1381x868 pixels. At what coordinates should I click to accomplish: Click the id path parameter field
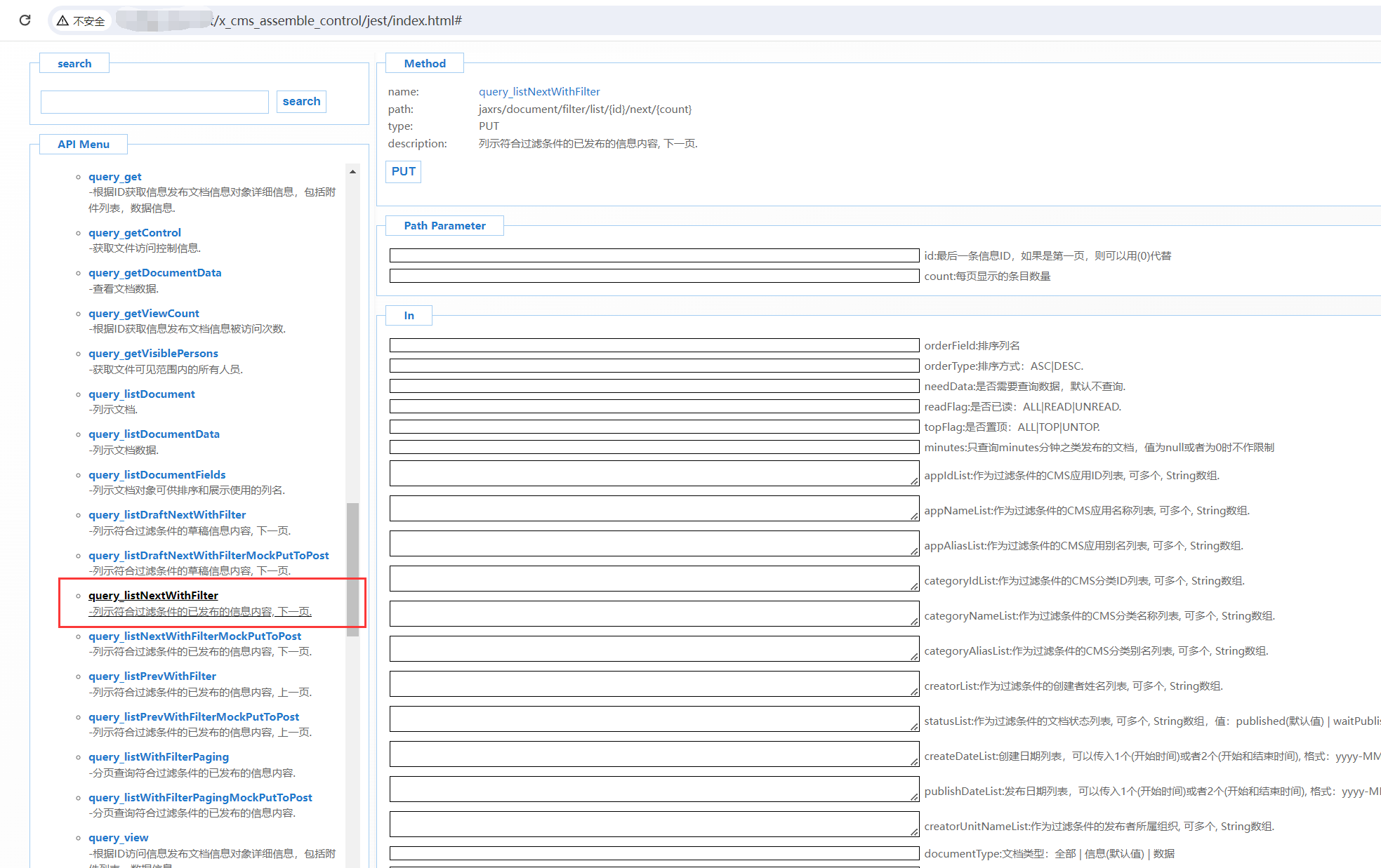(x=654, y=255)
